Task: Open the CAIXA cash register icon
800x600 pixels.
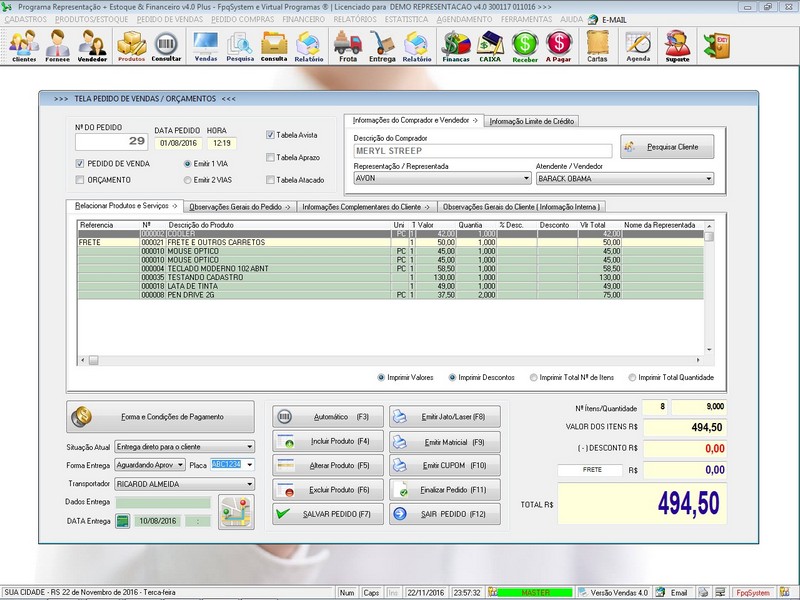Action: 490,45
